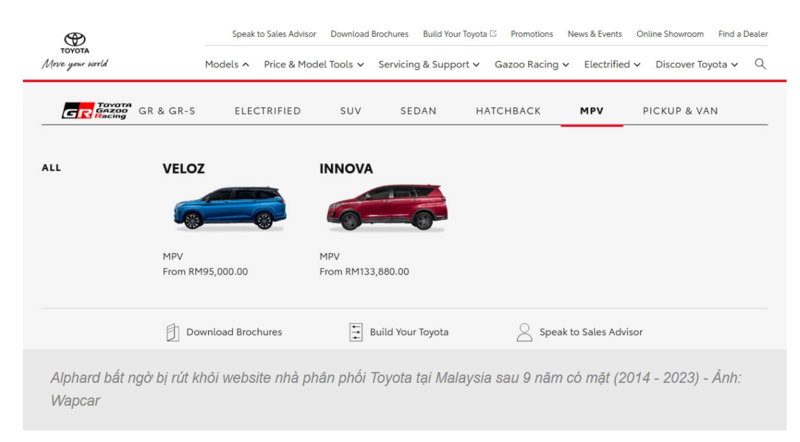Switch to HATCHBACK tab
The image size is (800, 442).
tap(508, 111)
